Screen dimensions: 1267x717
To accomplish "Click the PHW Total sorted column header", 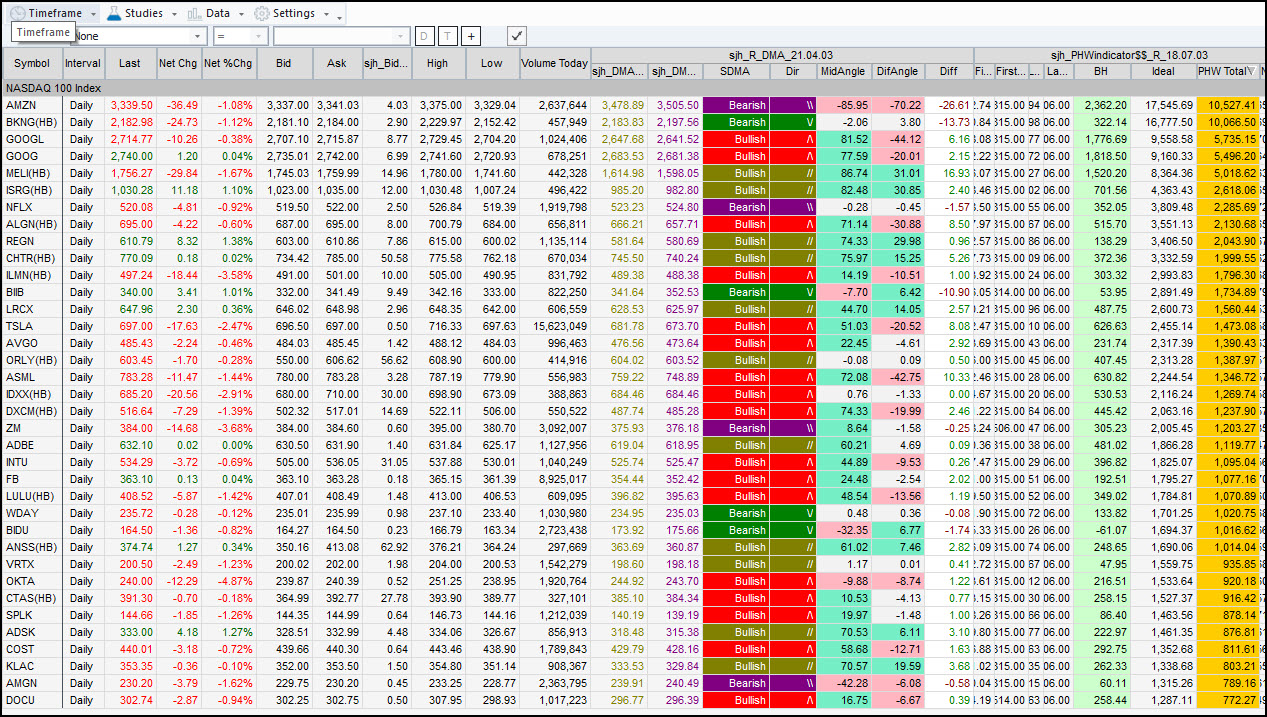I will pos(1227,71).
